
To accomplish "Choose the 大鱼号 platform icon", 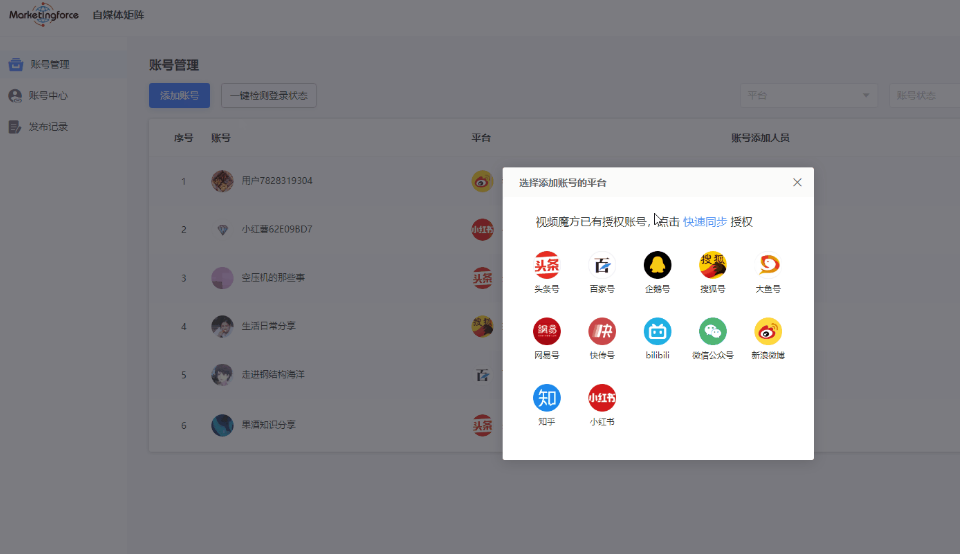I will click(x=768, y=266).
